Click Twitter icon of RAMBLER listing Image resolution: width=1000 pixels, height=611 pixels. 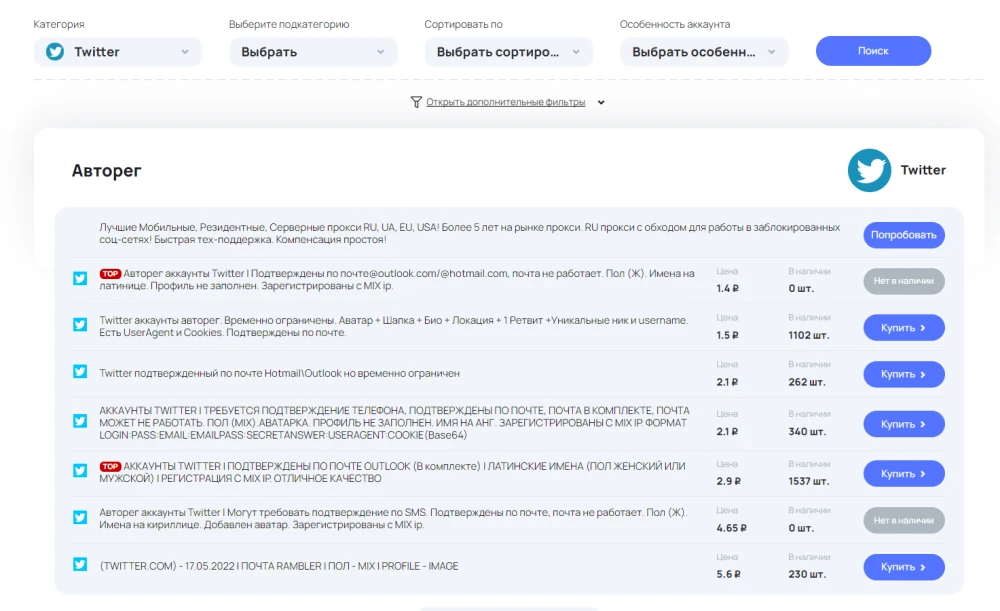click(x=80, y=565)
